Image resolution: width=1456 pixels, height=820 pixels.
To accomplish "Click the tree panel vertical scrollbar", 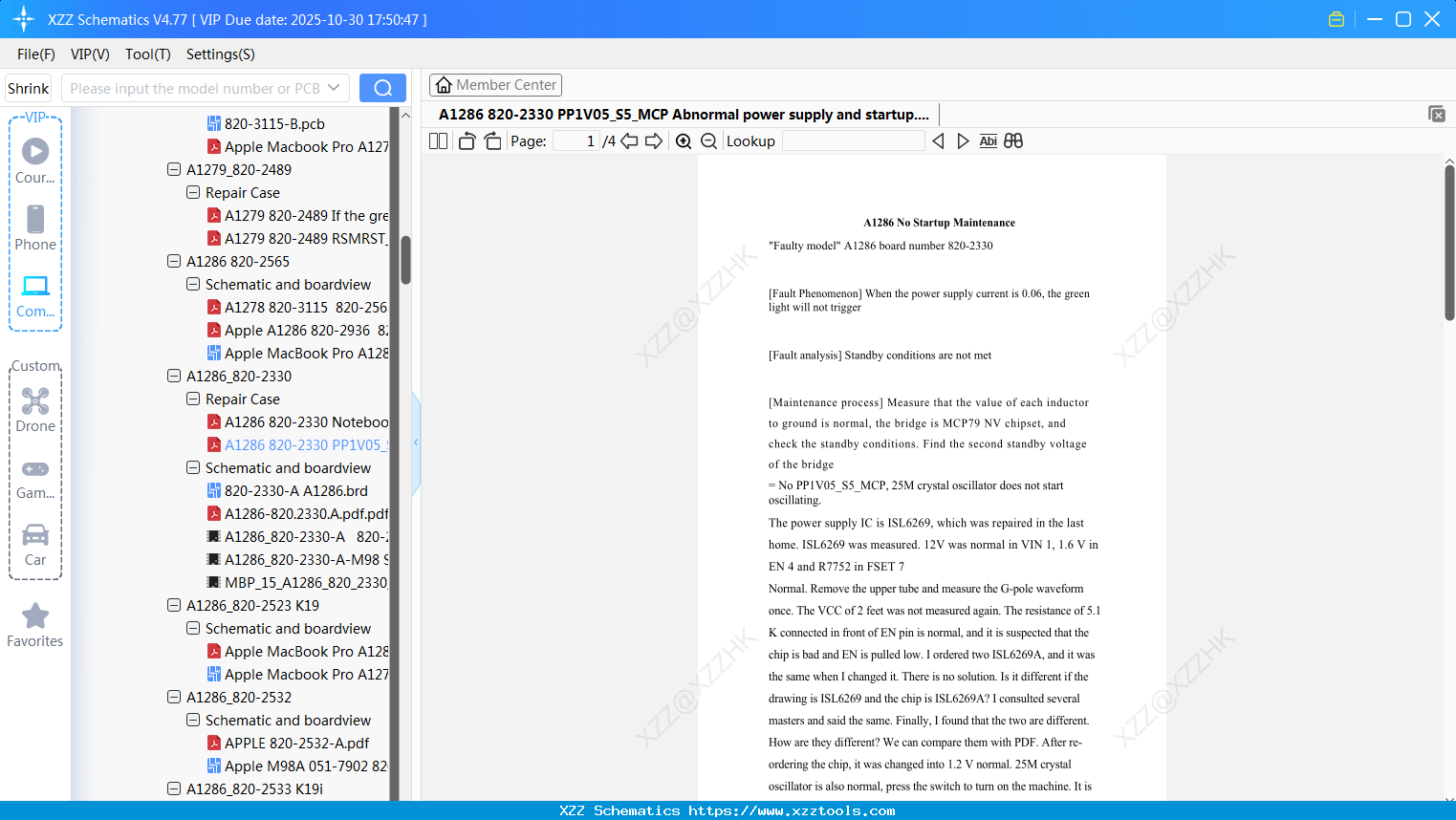I will point(405,261).
